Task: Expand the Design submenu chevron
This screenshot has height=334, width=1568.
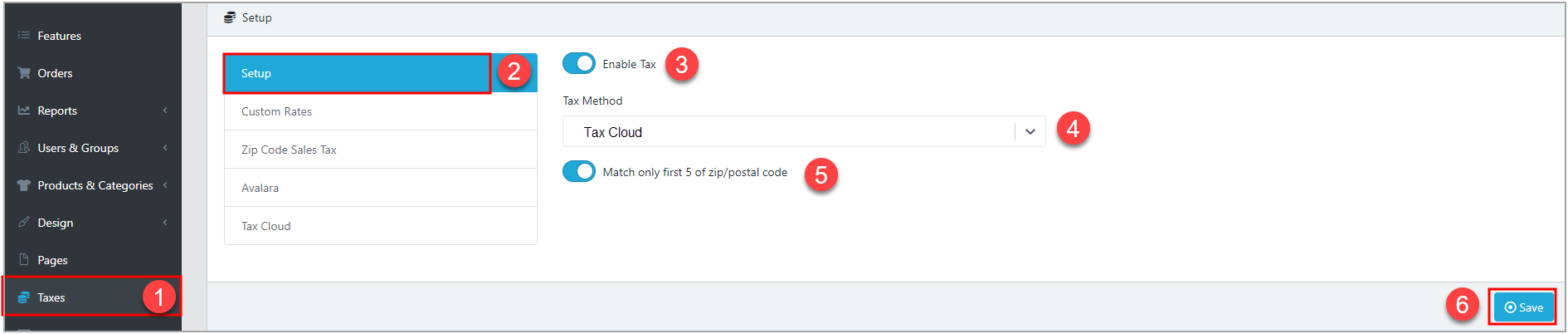Action: pyautogui.click(x=165, y=223)
